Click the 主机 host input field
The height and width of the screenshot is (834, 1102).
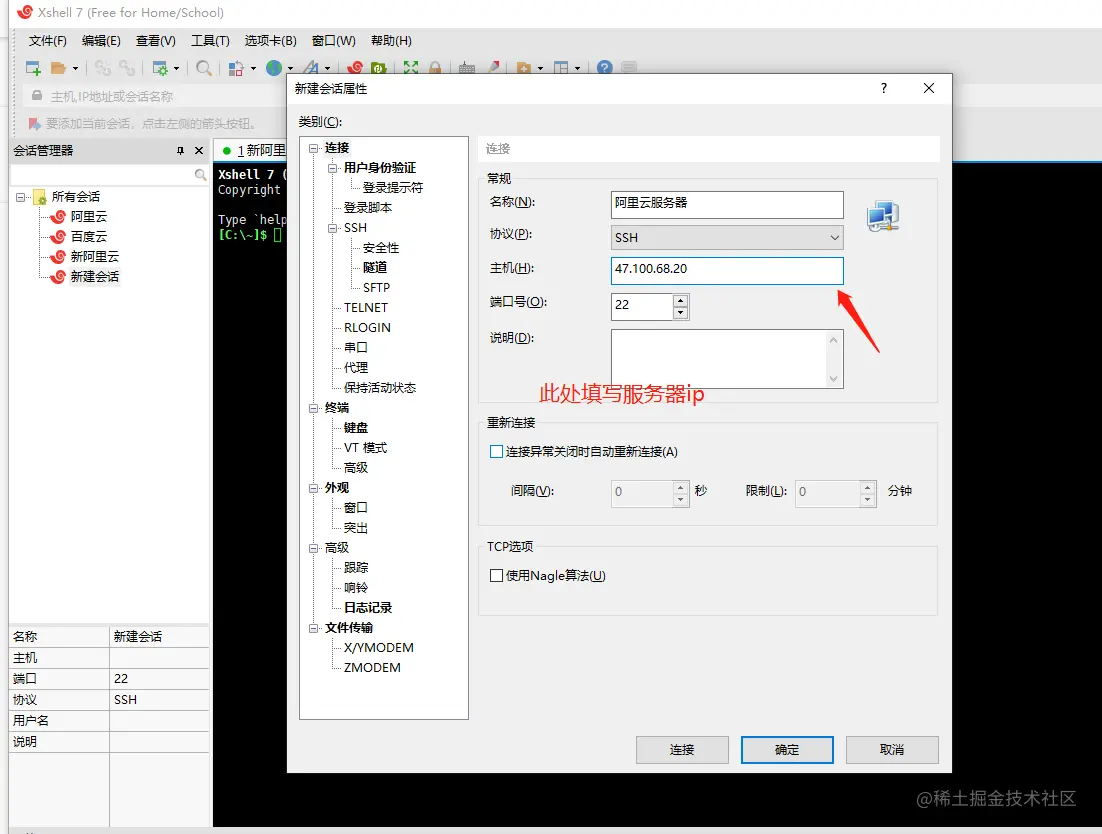click(727, 271)
